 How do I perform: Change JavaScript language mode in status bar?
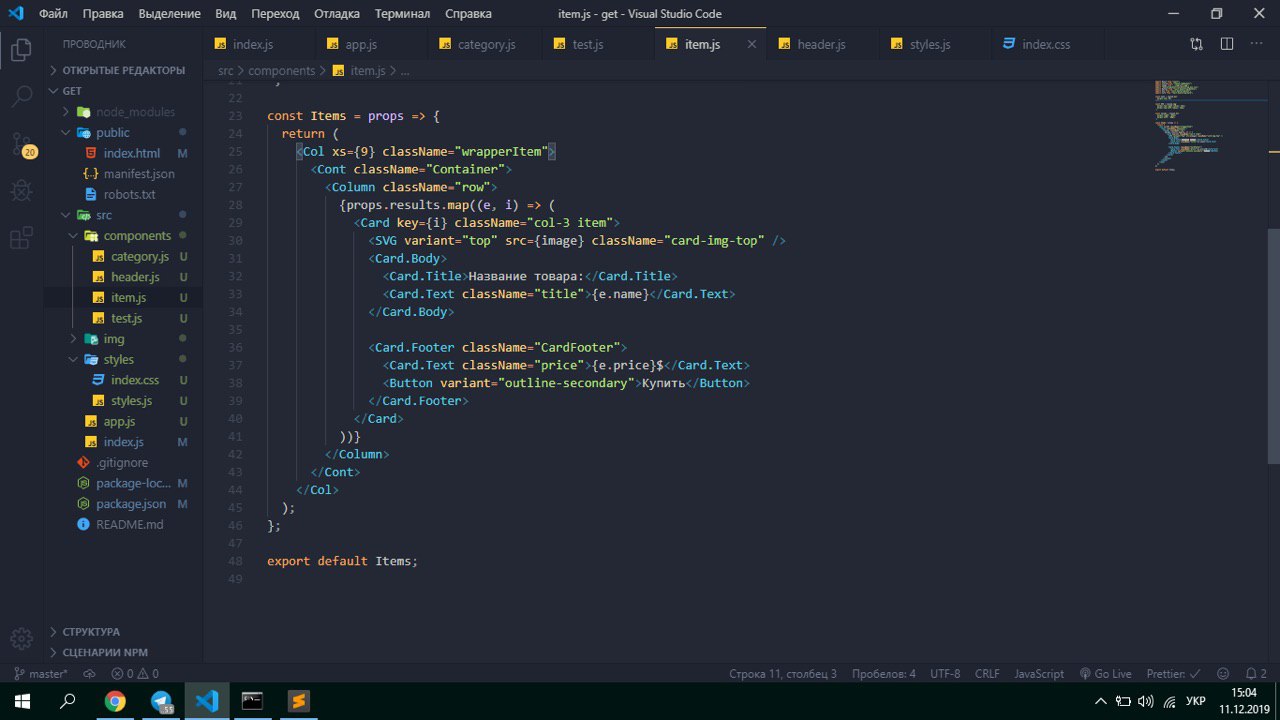coord(1039,674)
